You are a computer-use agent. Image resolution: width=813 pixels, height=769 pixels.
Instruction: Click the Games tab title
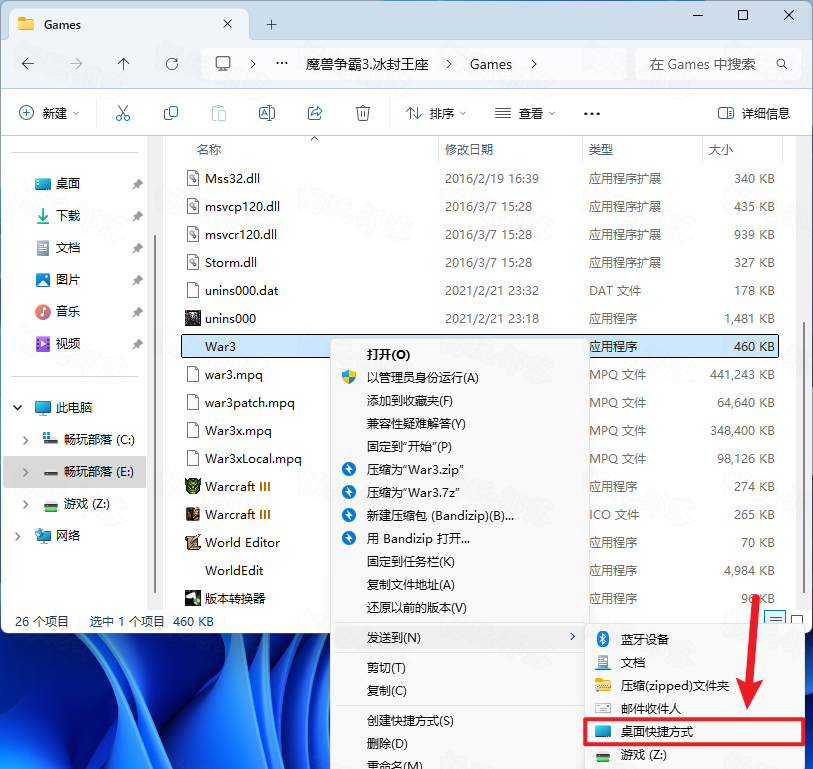click(x=62, y=24)
